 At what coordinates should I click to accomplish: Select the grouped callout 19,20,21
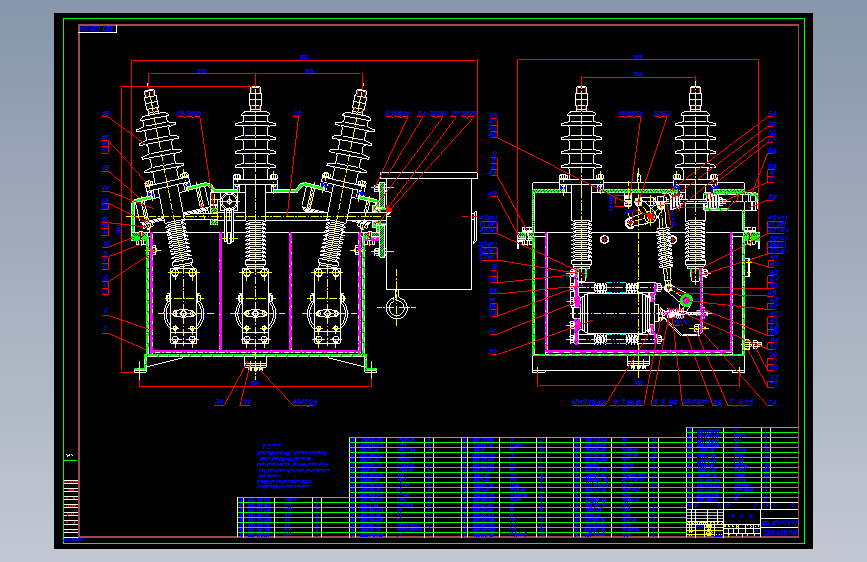click(189, 114)
